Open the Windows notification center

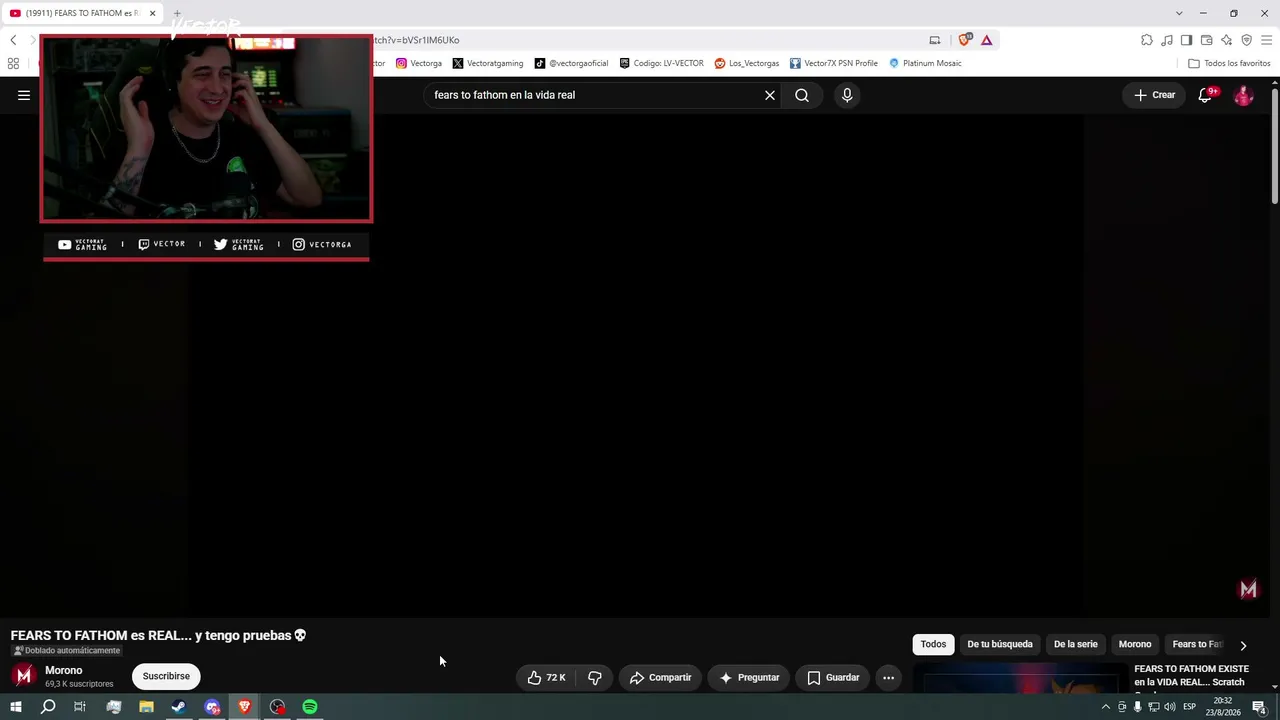tap(1260, 707)
